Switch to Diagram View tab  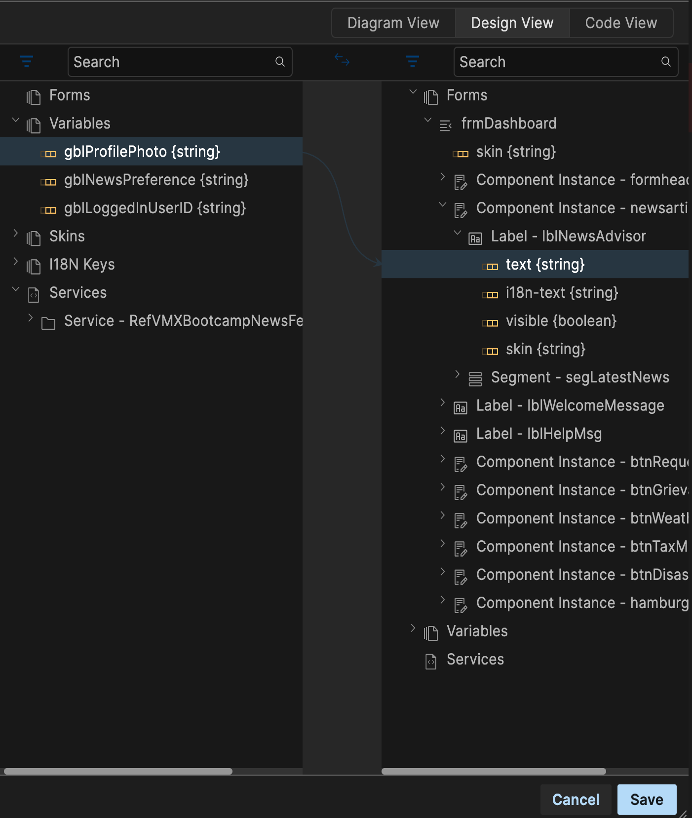coord(393,23)
